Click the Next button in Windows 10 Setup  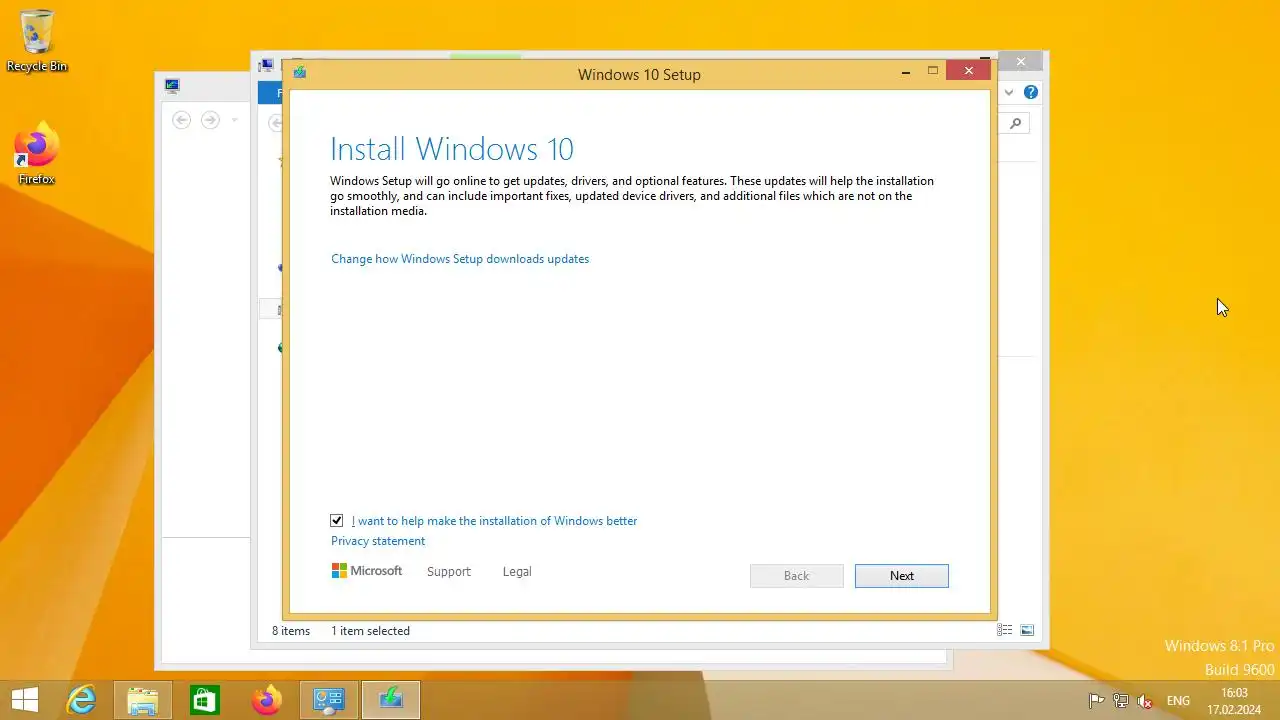click(x=901, y=576)
